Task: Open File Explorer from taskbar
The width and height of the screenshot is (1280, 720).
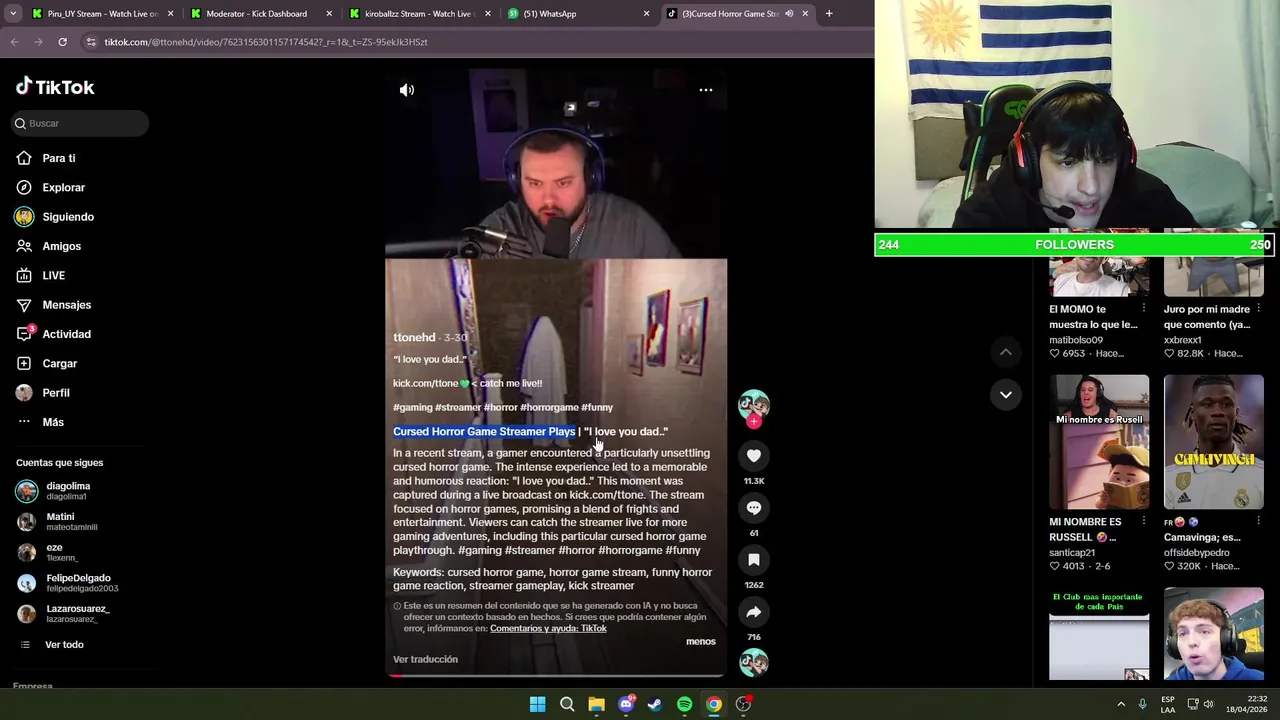Action: (x=596, y=704)
